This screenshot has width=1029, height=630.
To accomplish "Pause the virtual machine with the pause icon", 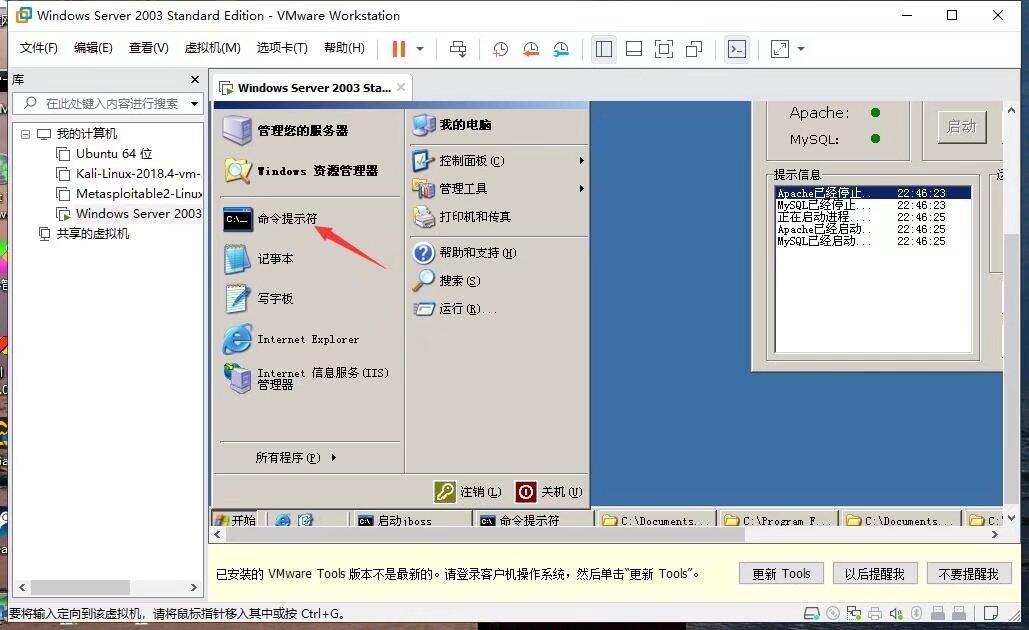I will point(398,49).
